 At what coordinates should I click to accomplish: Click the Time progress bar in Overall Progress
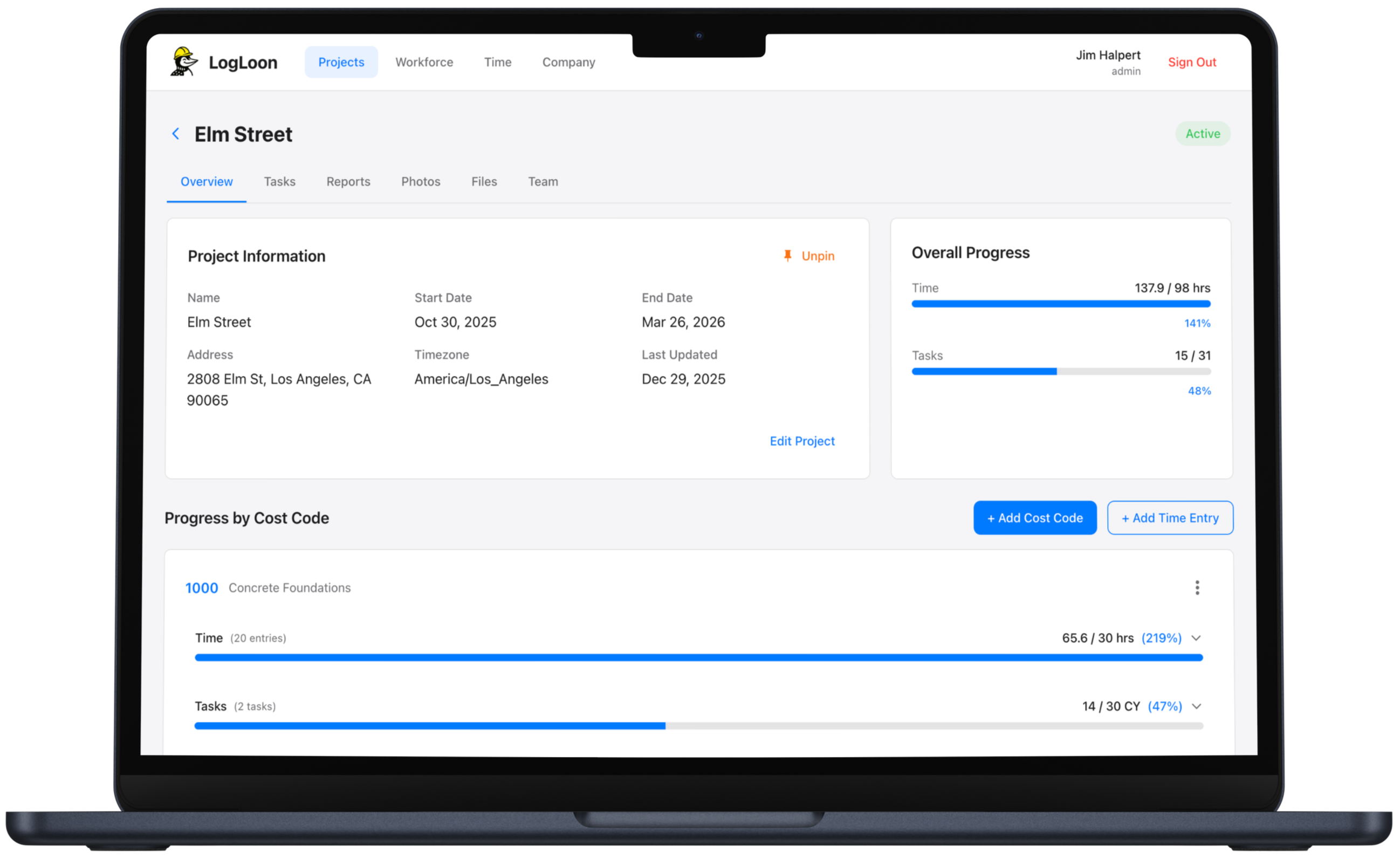[x=1060, y=304]
